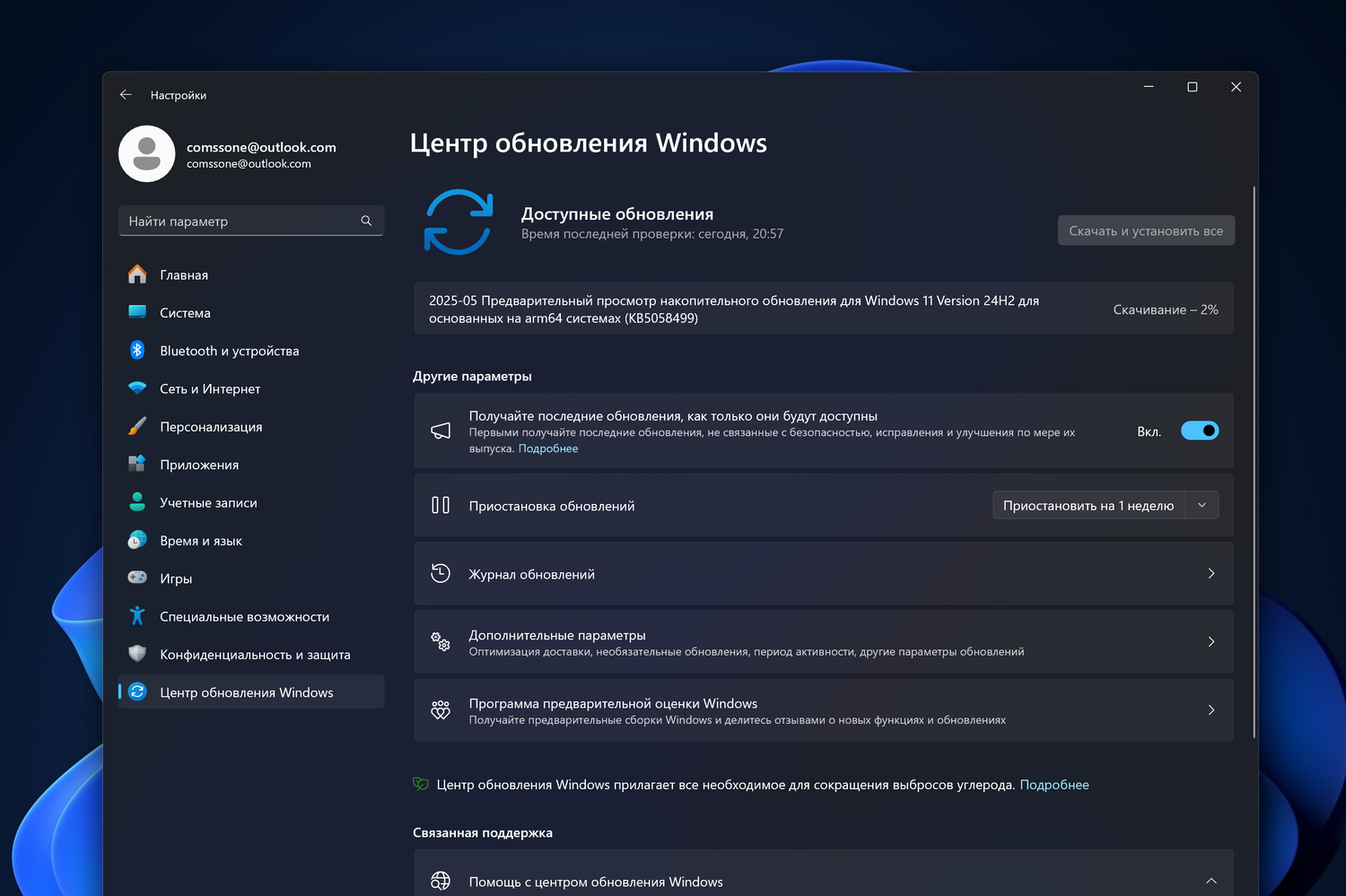This screenshot has height=896, width=1346.
Task: Click the Время и язык globe clock icon
Action: 137,540
